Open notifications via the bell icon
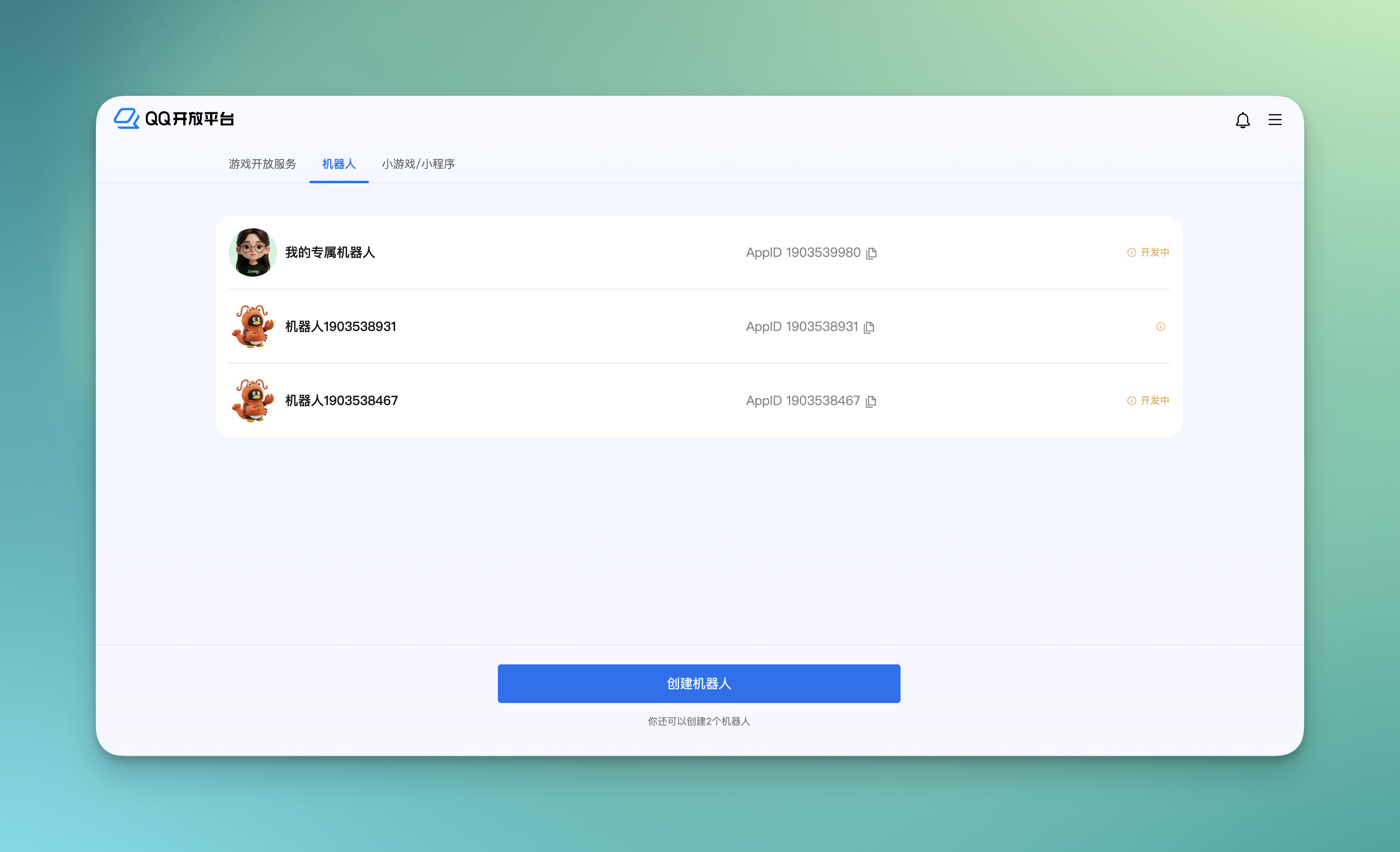This screenshot has width=1400, height=852. point(1243,120)
